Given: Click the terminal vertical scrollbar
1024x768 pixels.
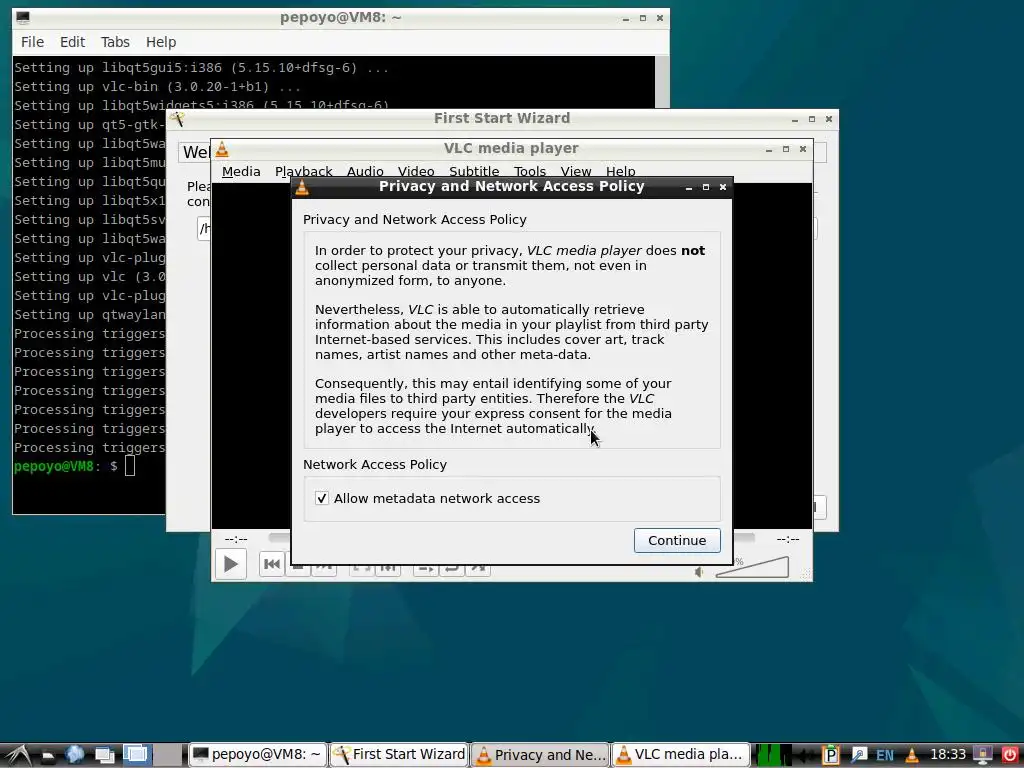Looking at the screenshot, I should click(x=662, y=82).
